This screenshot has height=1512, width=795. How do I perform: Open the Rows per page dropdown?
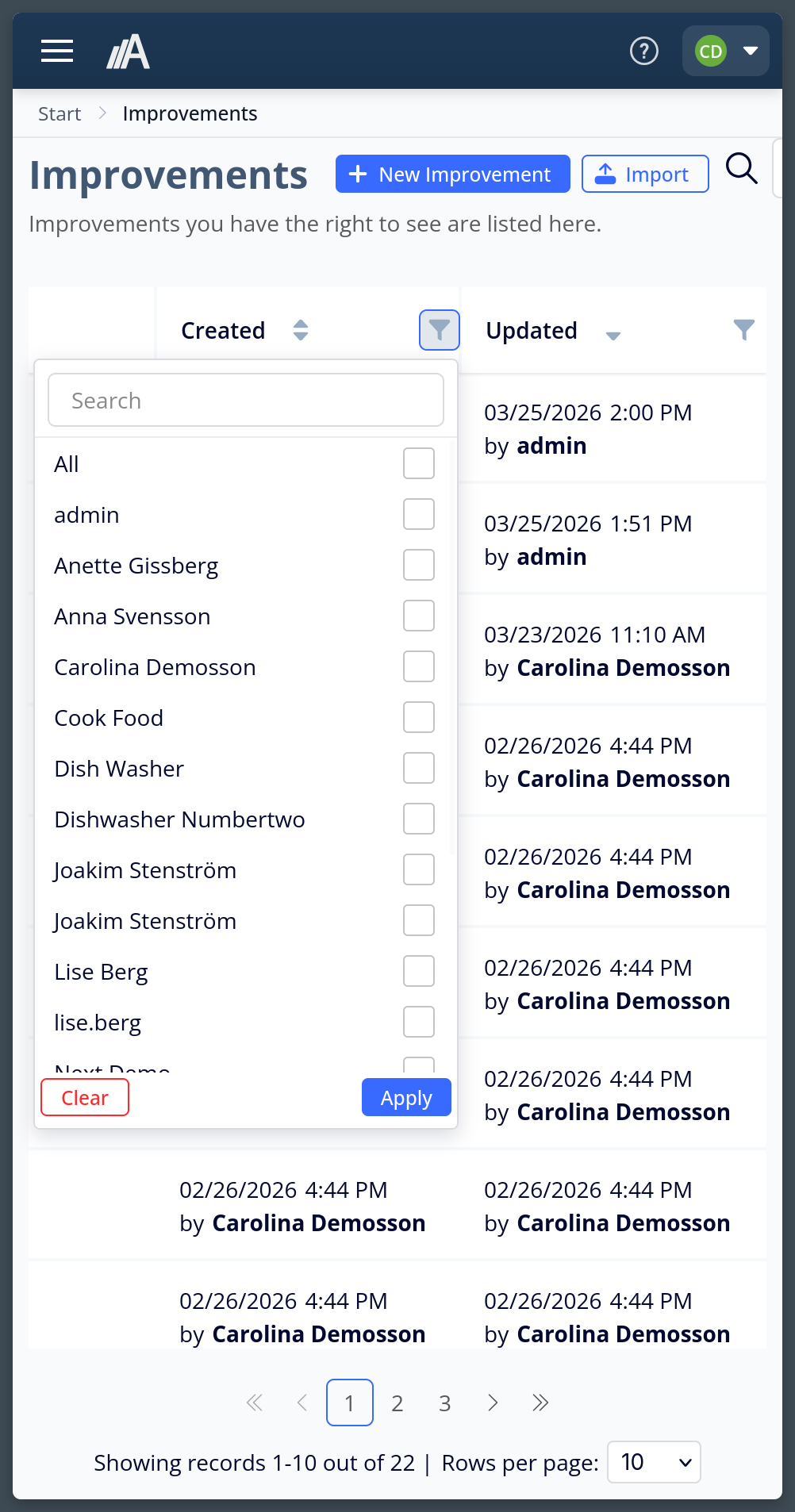654,1462
